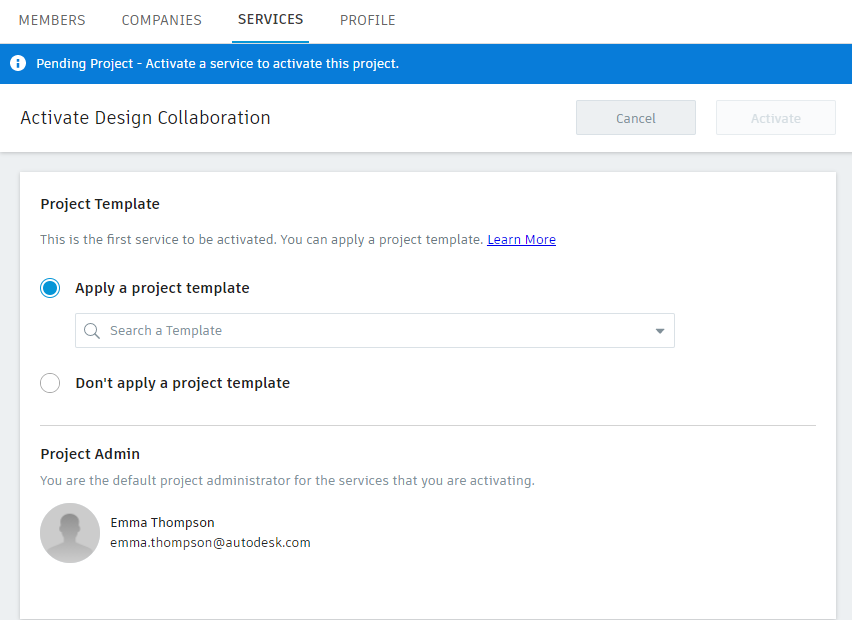Click the search magnifier in the template field
Viewport: 852px width, 620px height.
91,330
